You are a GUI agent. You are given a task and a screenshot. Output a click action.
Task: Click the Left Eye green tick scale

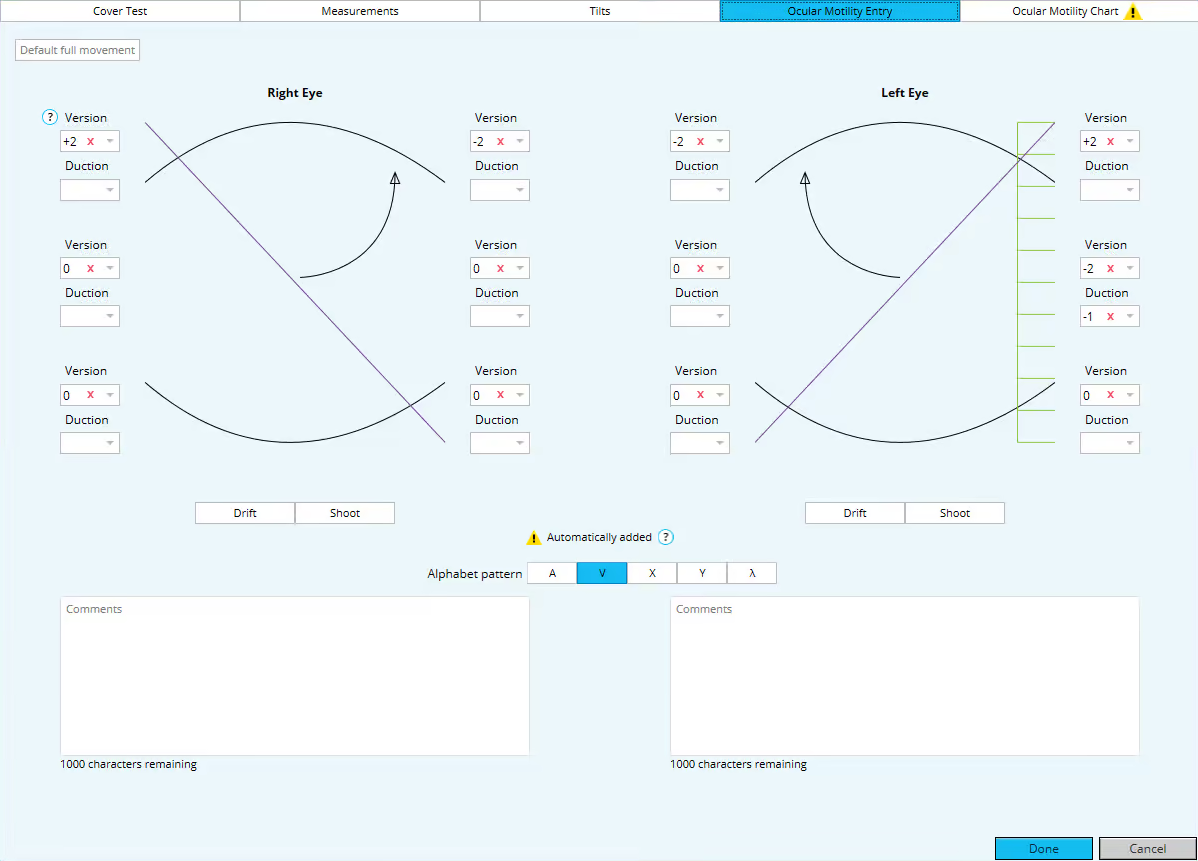coord(1035,282)
